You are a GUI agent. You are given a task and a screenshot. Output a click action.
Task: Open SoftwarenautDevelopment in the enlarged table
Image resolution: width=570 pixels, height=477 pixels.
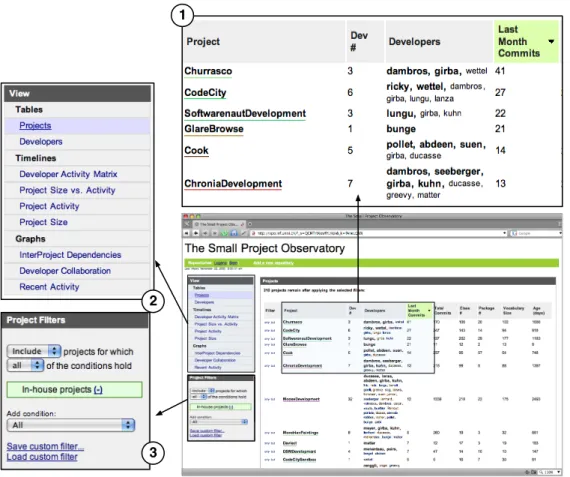(245, 113)
